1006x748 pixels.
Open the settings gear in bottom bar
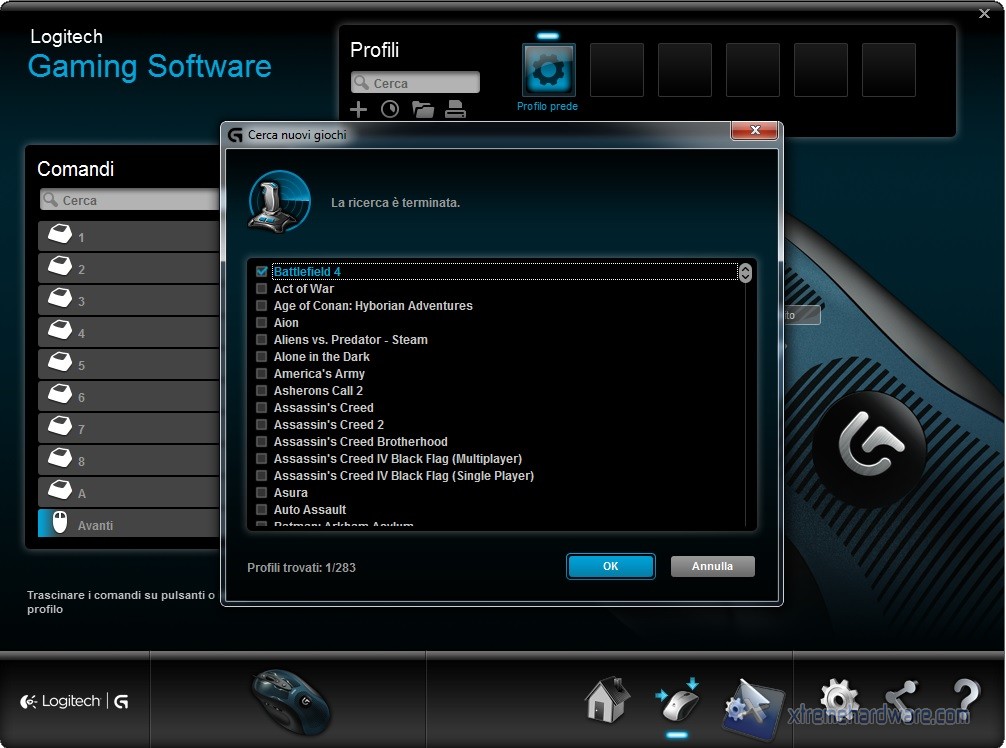click(x=838, y=698)
